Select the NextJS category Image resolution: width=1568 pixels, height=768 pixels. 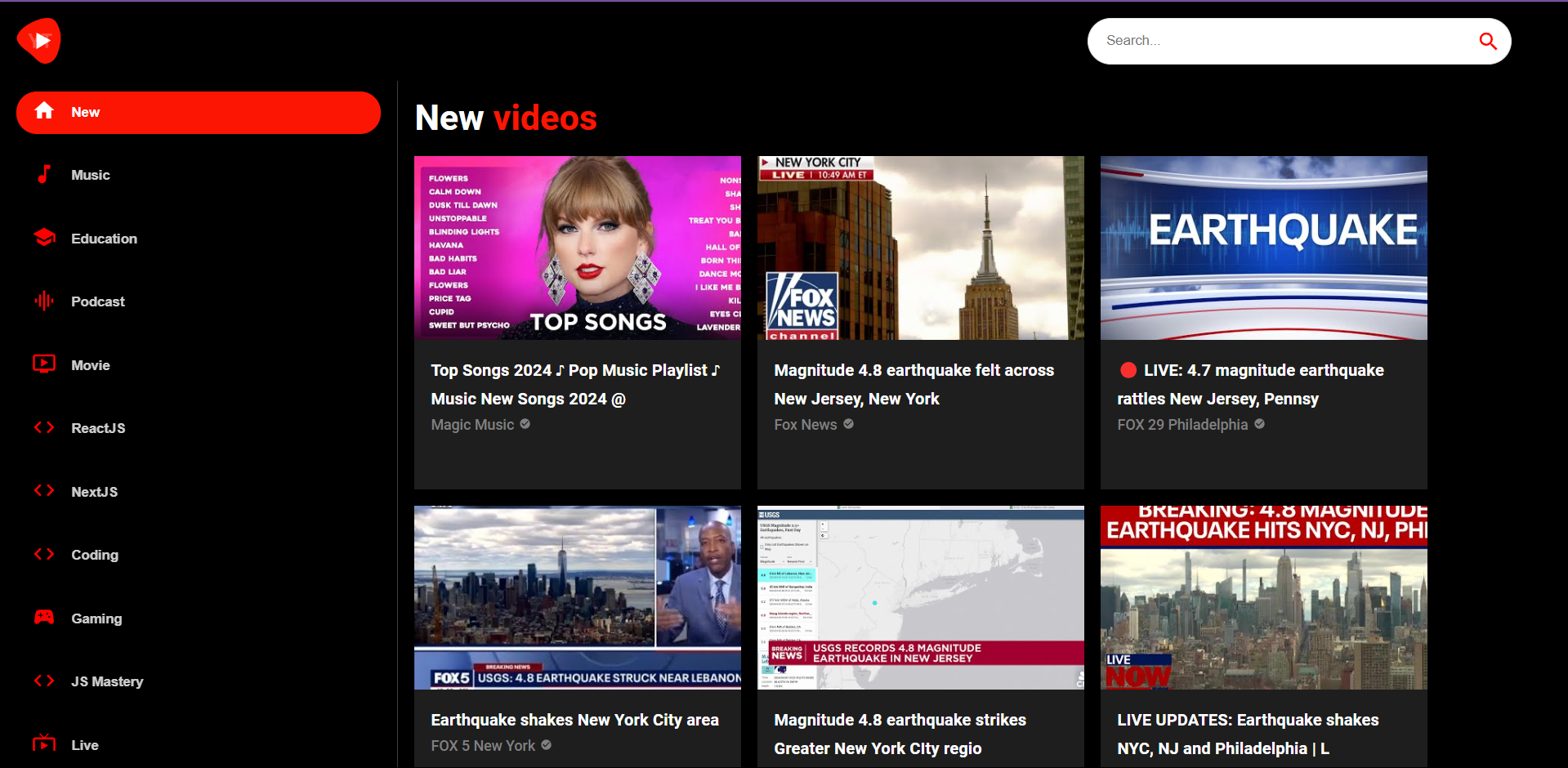(x=199, y=492)
